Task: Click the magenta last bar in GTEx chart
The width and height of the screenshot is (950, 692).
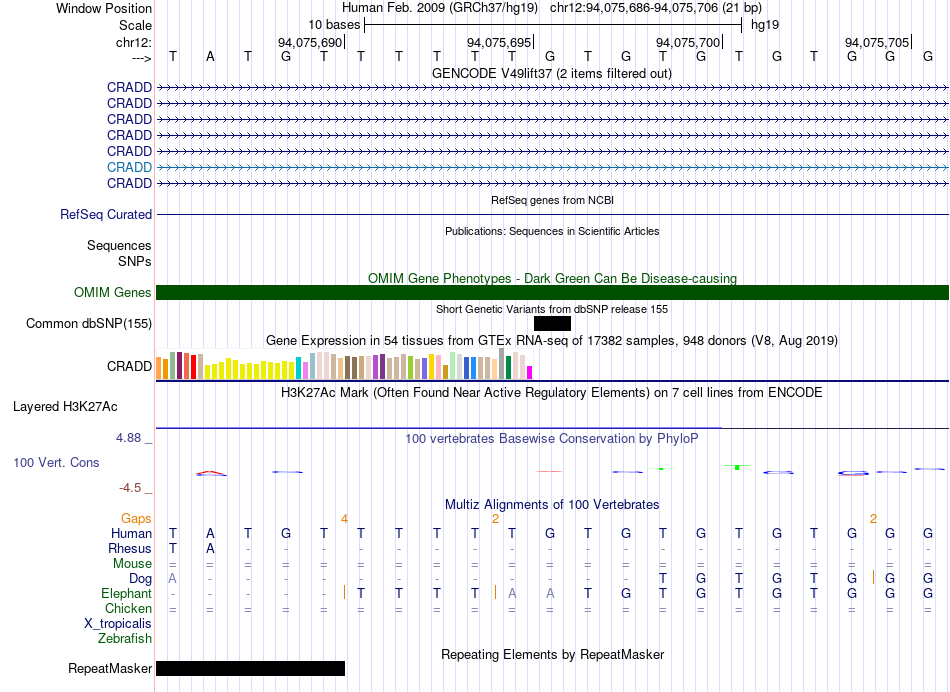Action: pyautogui.click(x=529, y=373)
